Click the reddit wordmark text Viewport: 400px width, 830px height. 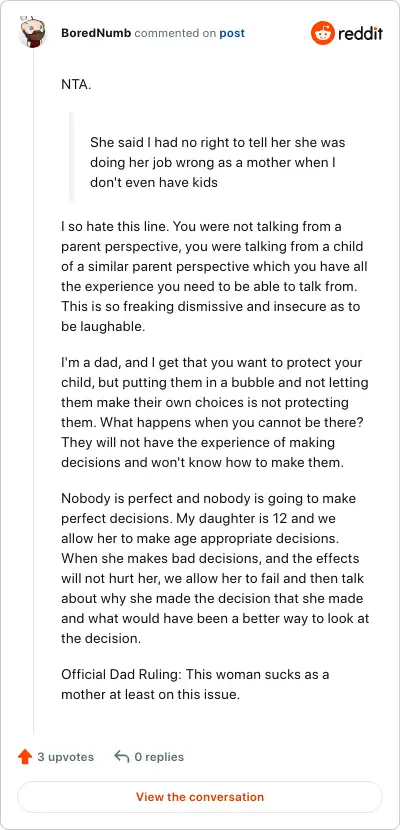(x=360, y=33)
